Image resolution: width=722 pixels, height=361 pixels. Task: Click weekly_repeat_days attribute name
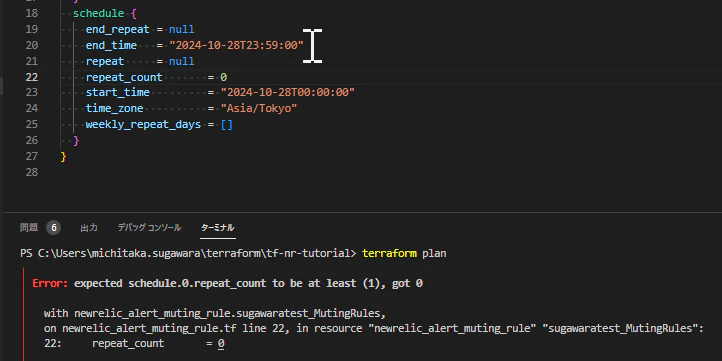point(143,124)
